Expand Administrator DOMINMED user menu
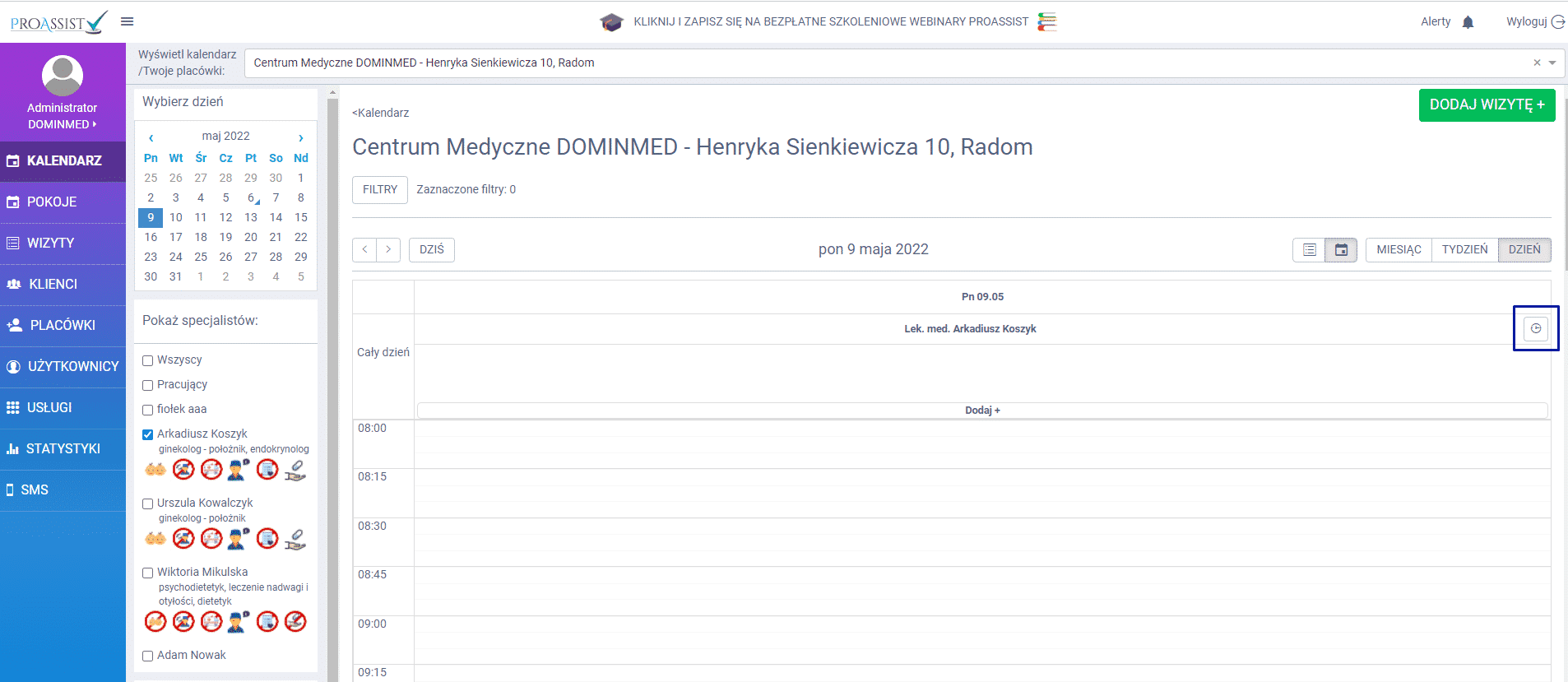The width and height of the screenshot is (1568, 682). [63, 116]
